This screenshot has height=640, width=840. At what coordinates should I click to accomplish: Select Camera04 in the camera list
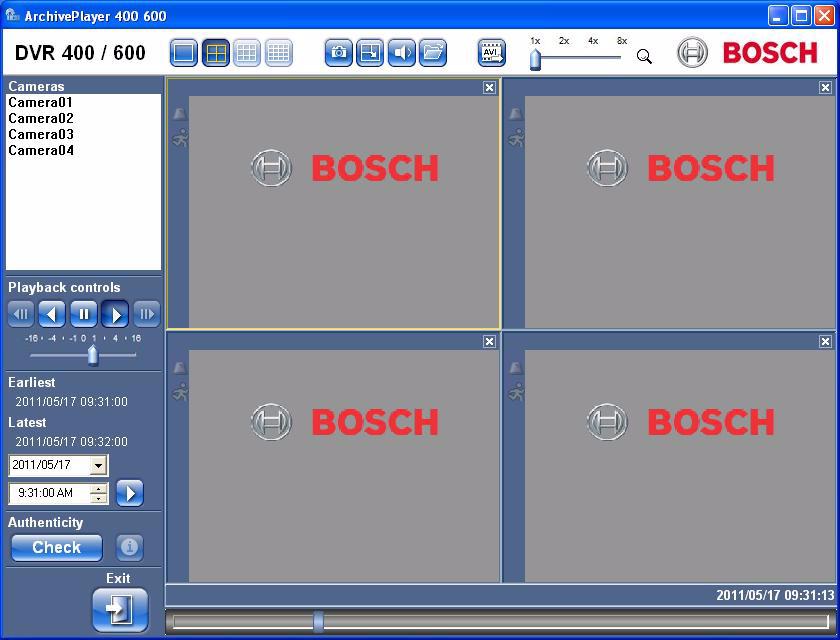click(41, 150)
